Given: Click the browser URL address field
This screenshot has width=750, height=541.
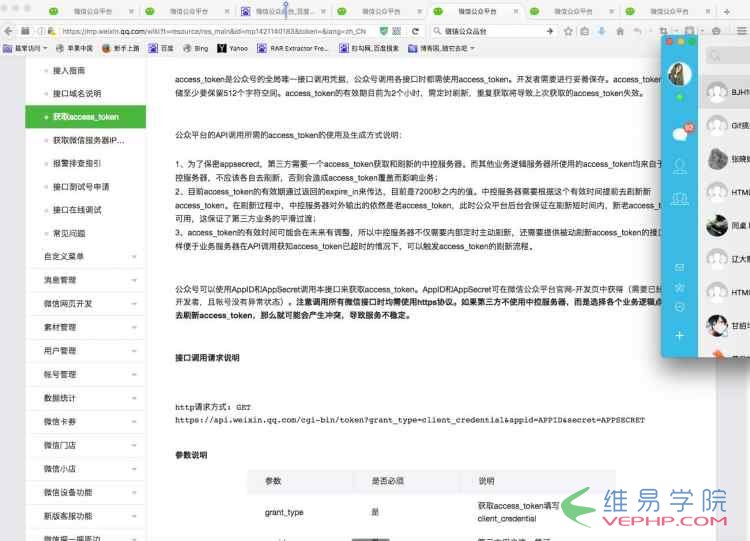Looking at the screenshot, I should click(x=214, y=31).
